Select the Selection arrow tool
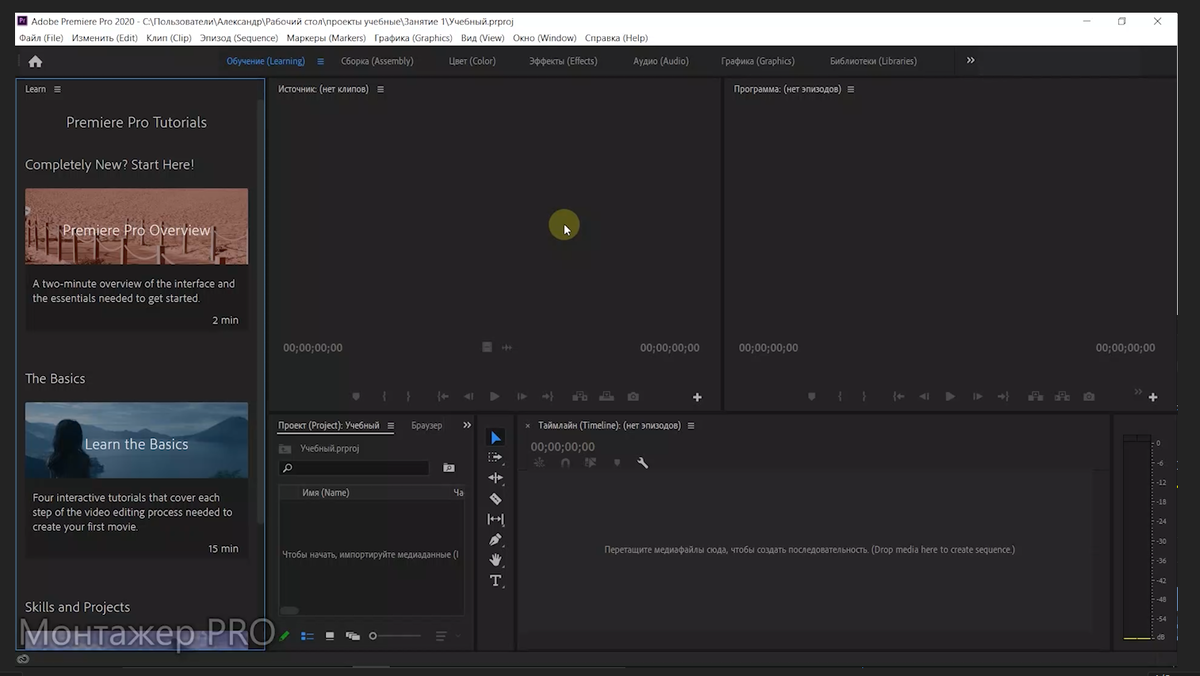Viewport: 1200px width, 676px height. [x=496, y=438]
